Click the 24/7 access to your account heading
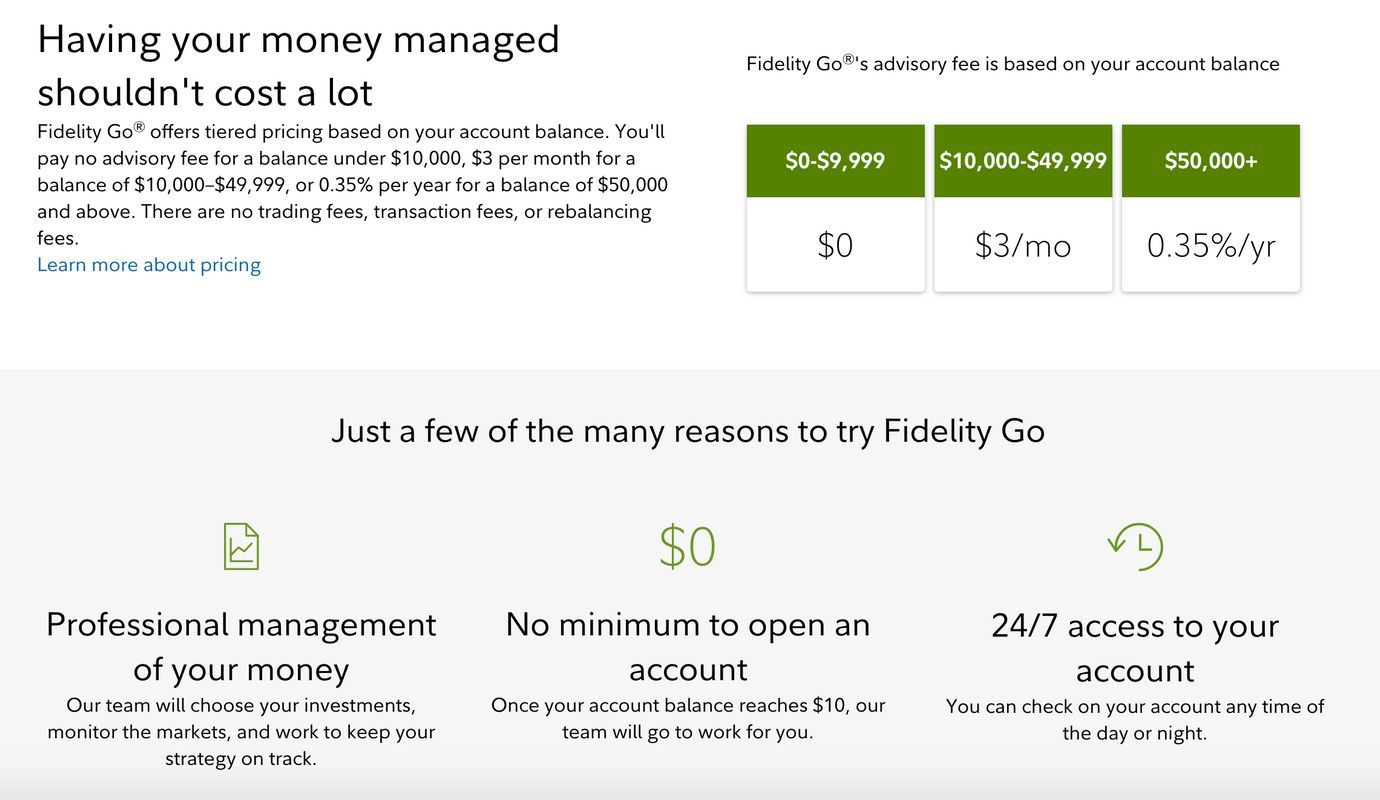Viewport: 1380px width, 800px height. [1135, 647]
